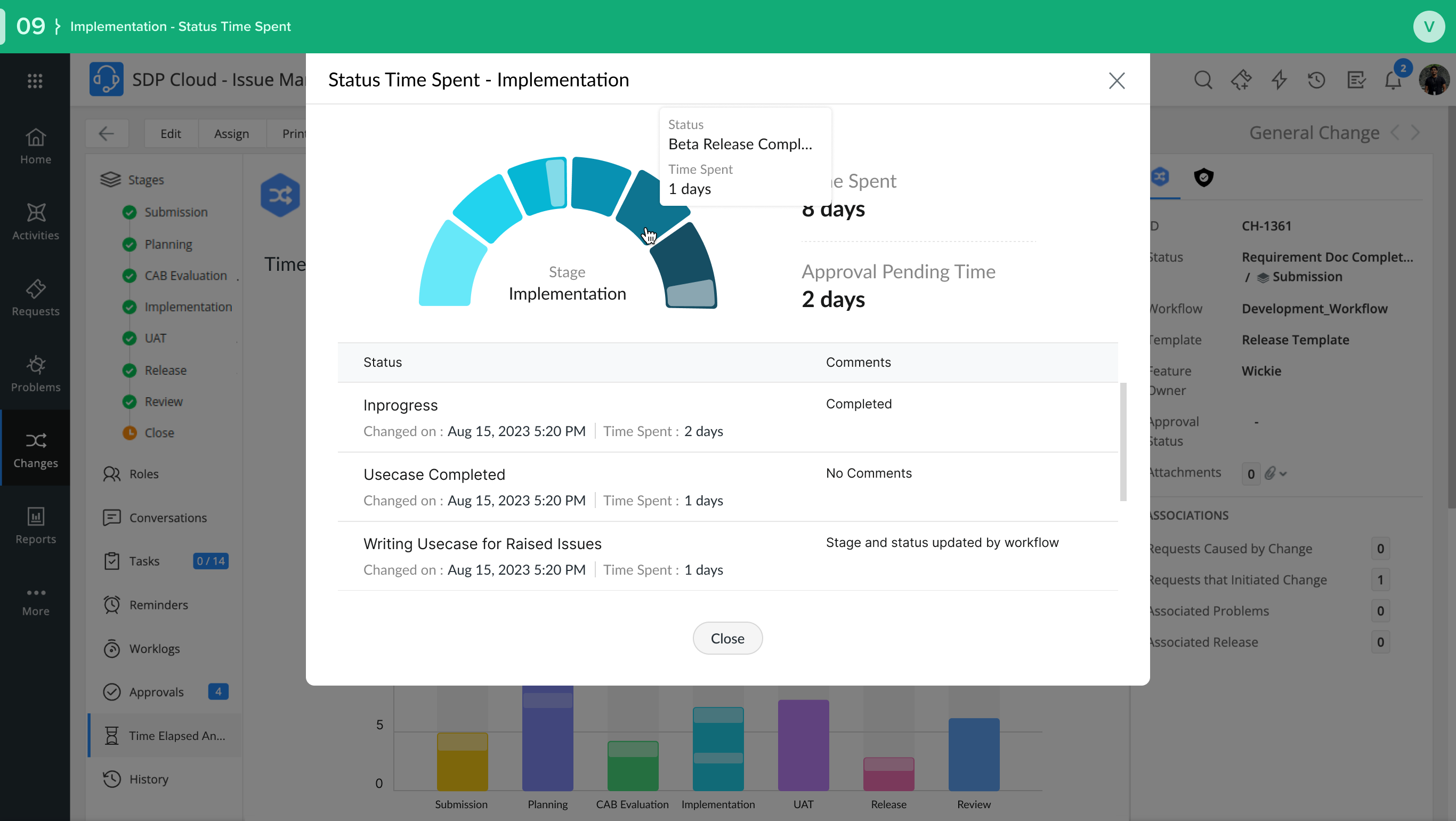This screenshot has height=821, width=1456.
Task: Click the blue change shuffle hexagon icon
Action: 280,196
